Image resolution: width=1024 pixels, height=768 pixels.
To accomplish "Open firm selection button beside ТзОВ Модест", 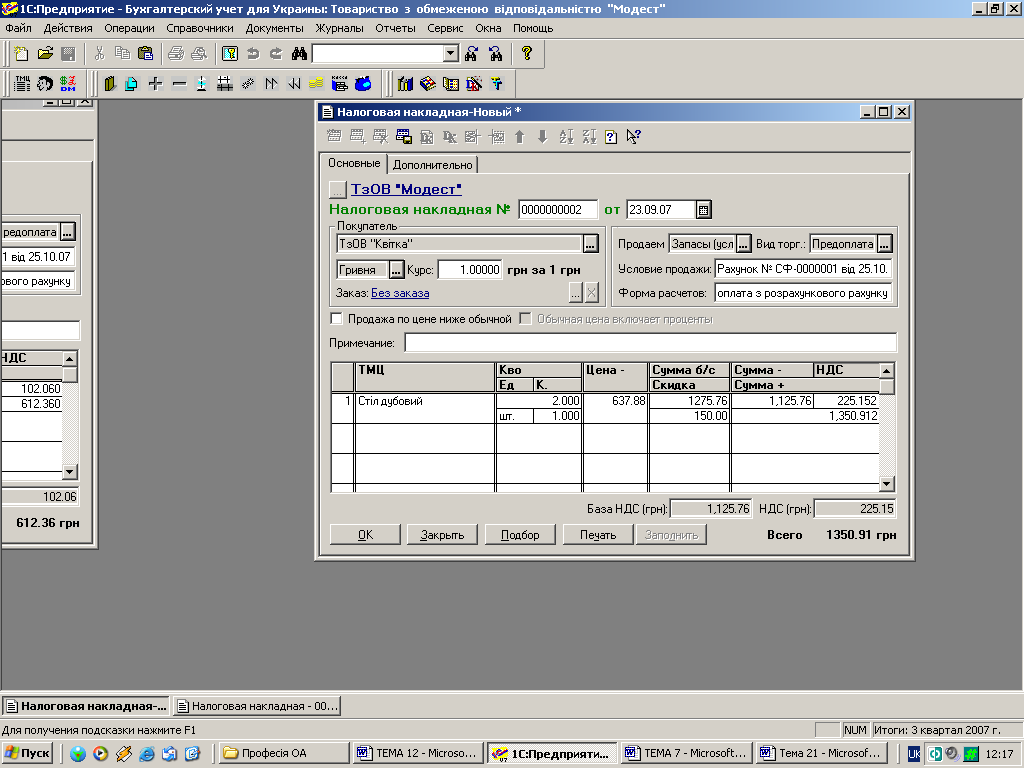I will (337, 190).
